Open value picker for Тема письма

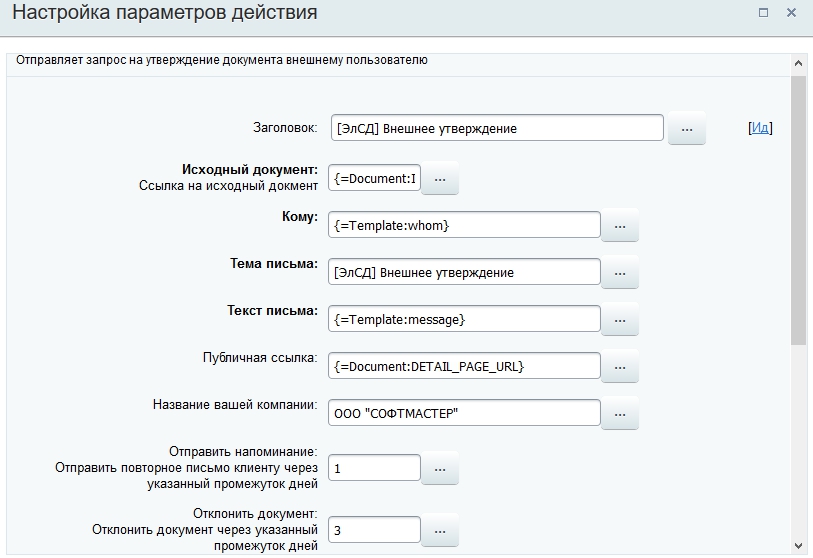click(x=619, y=273)
